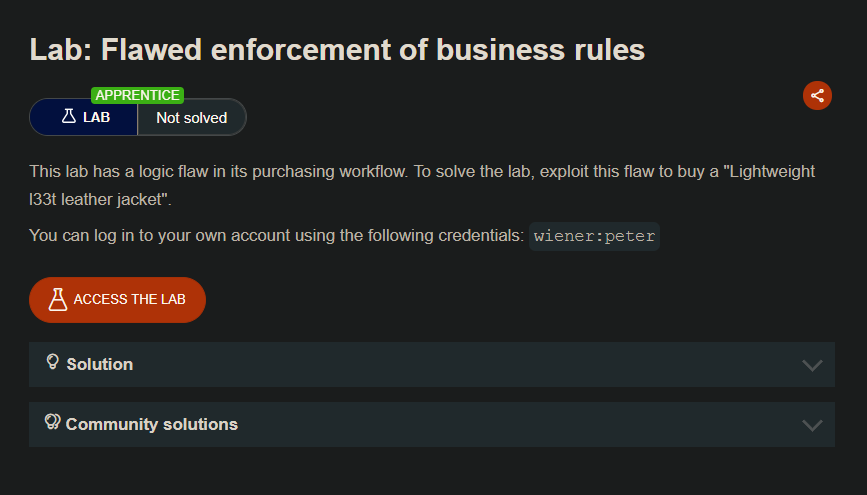Open Community solutions by its title

point(151,424)
